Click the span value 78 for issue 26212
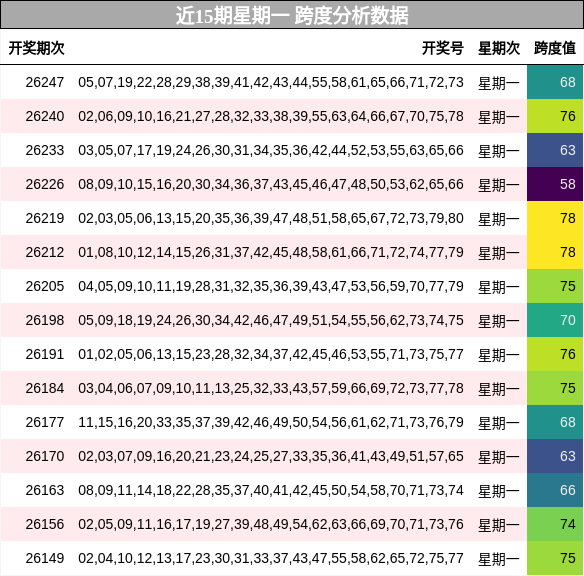The height and width of the screenshot is (576, 584). pyautogui.click(x=555, y=252)
